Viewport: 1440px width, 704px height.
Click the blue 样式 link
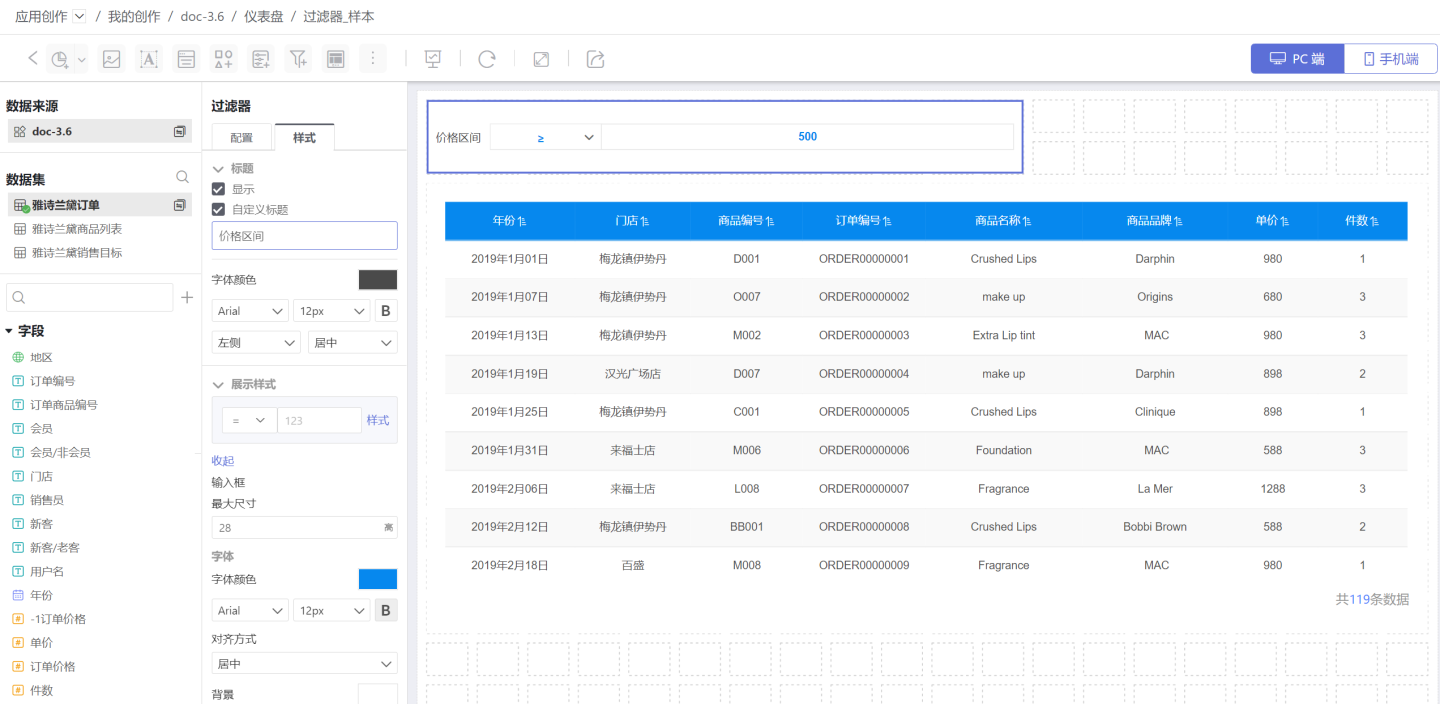(378, 420)
